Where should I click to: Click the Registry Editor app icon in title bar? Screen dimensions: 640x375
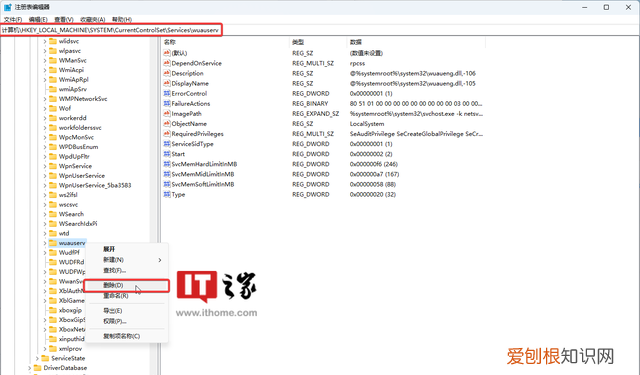click(x=7, y=7)
